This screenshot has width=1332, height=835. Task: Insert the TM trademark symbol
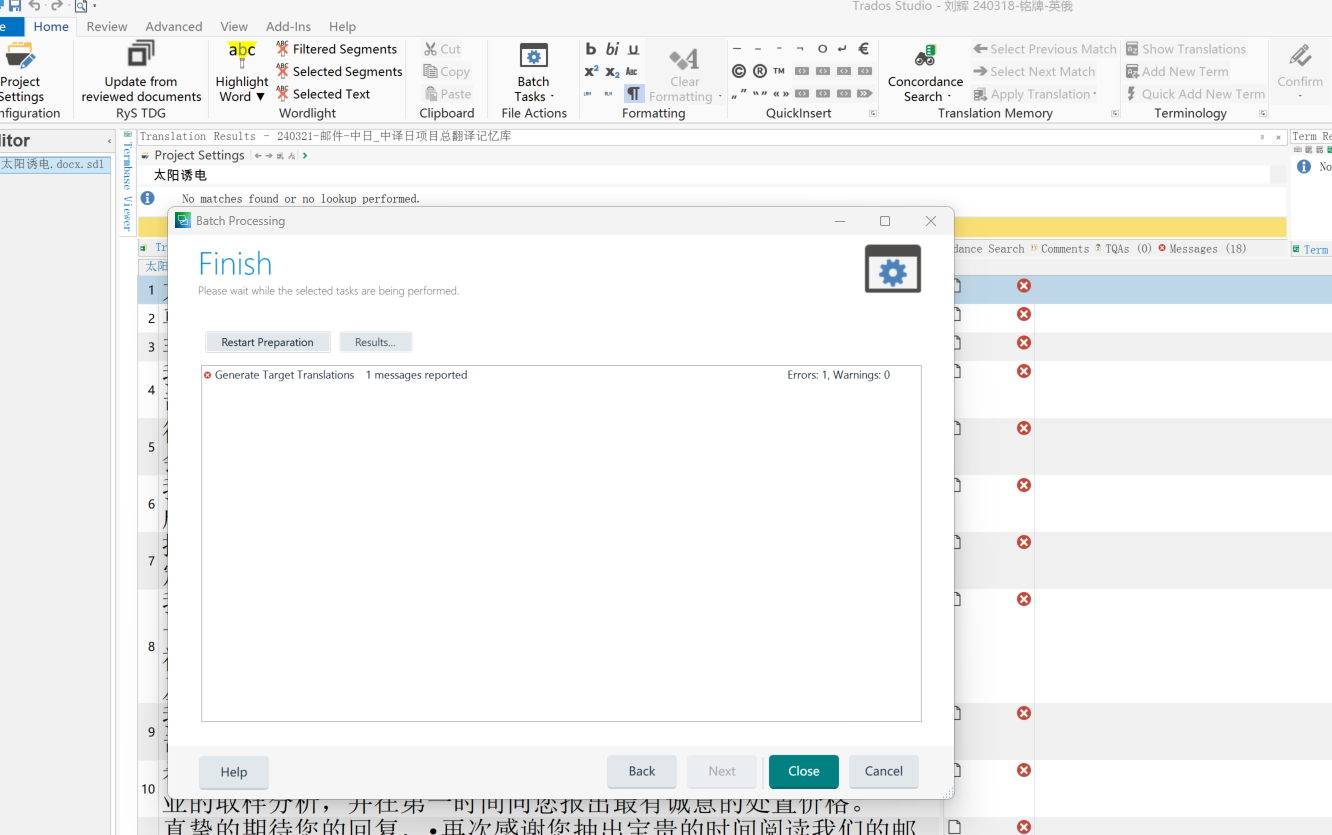click(779, 72)
